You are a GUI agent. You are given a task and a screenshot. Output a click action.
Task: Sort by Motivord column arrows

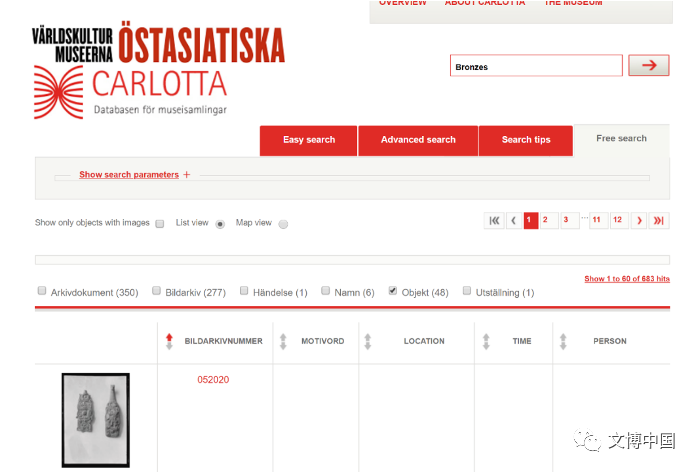283,342
